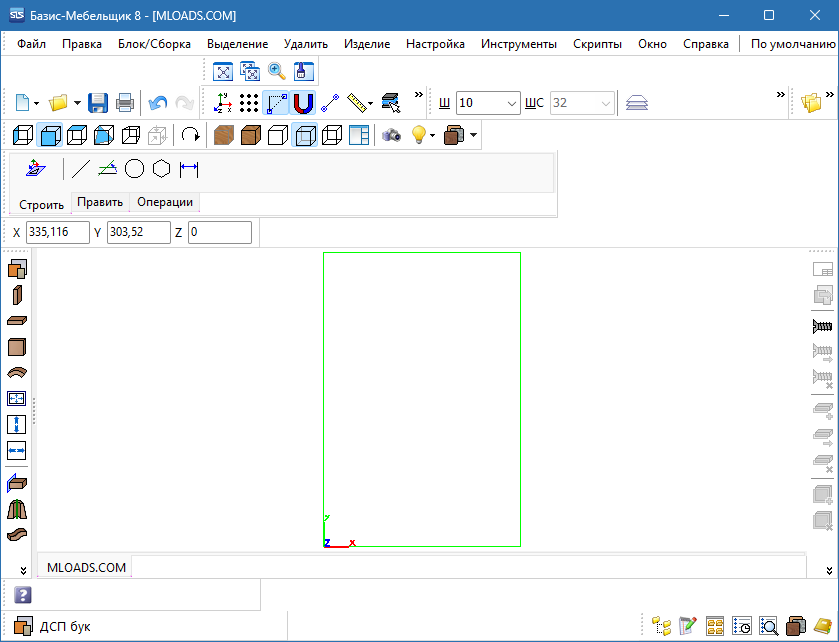The height and width of the screenshot is (642, 839).
Task: Toggle the dotted grid display
Action: [249, 103]
